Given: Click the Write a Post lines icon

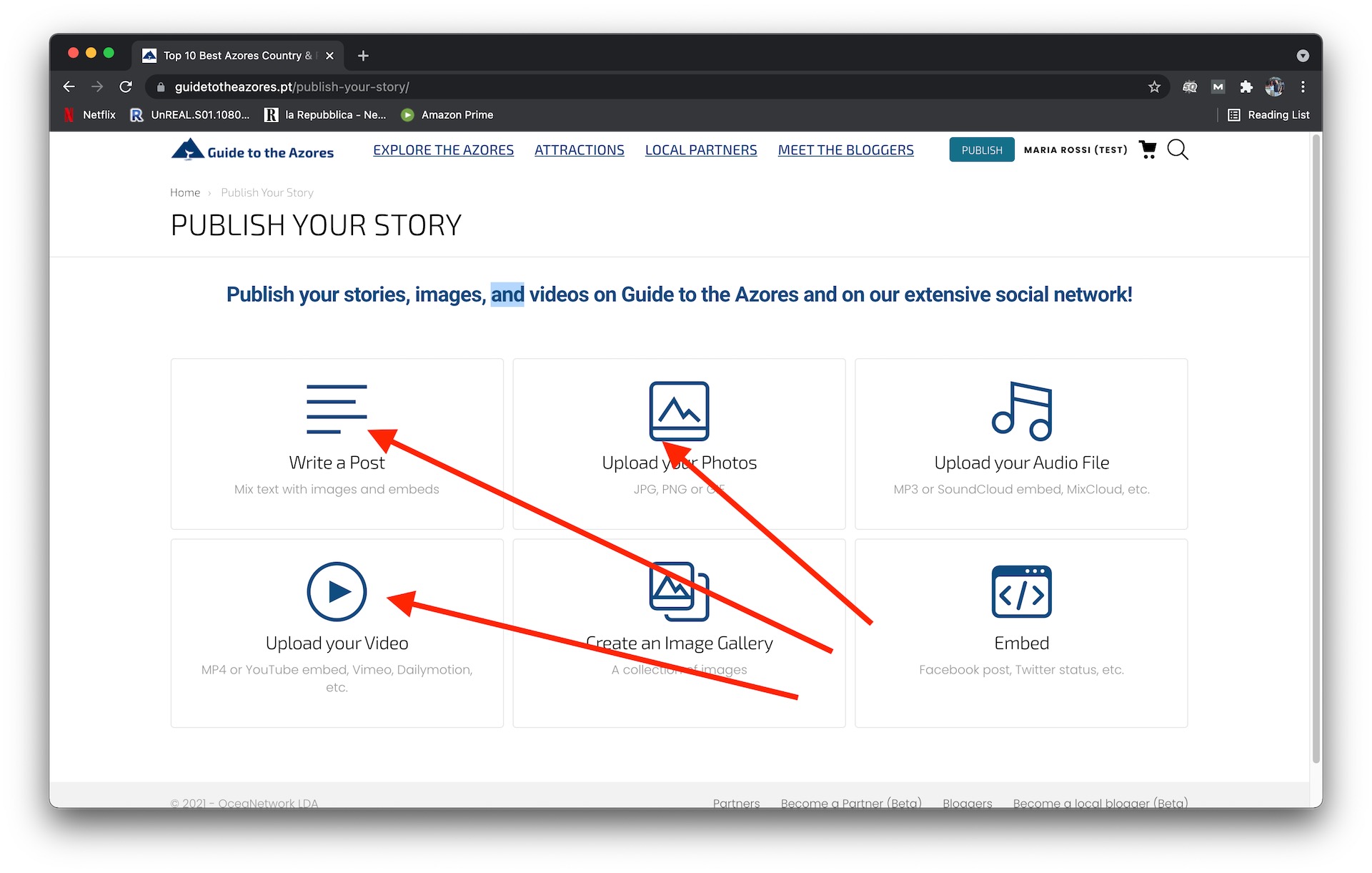Looking at the screenshot, I should tap(337, 409).
